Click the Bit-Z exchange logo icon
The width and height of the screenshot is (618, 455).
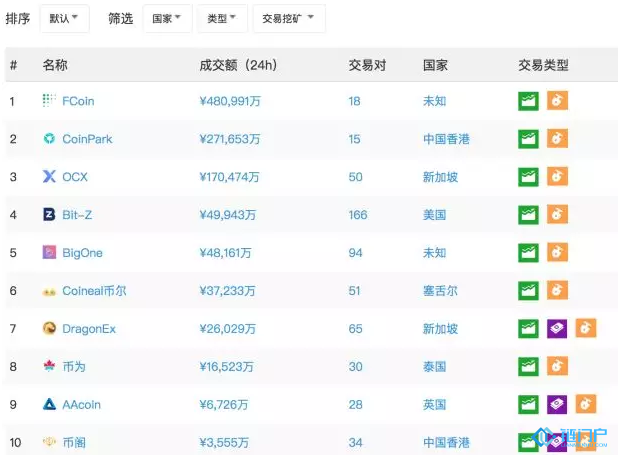pos(49,215)
